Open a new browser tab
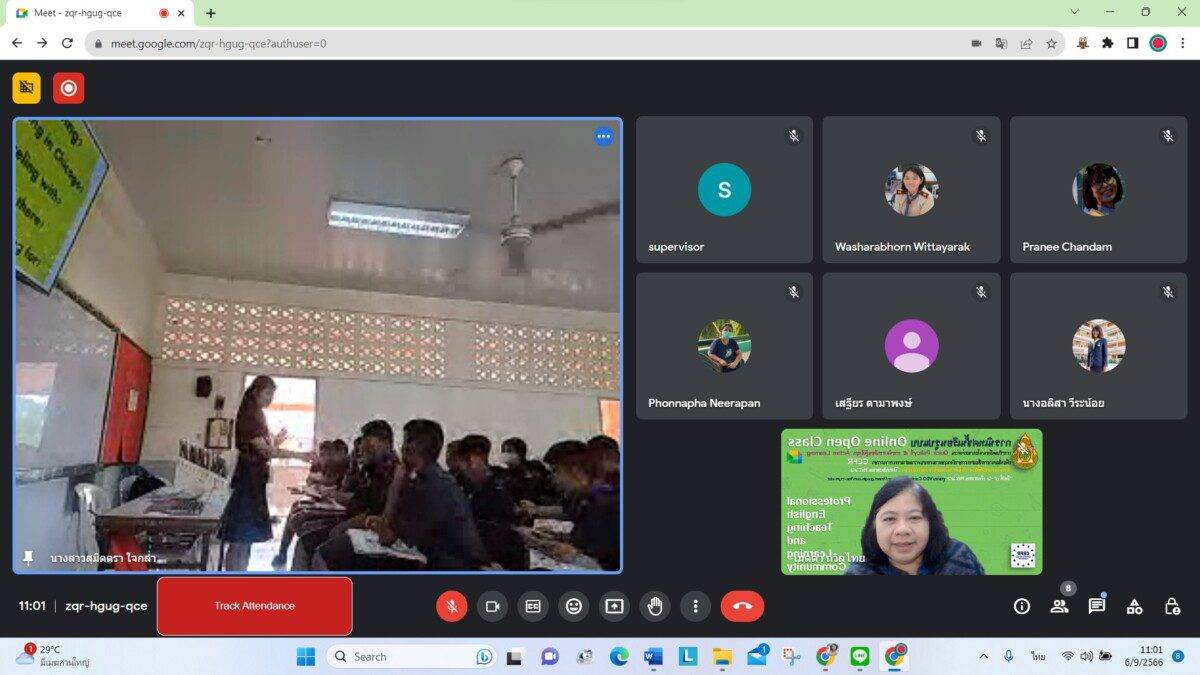The image size is (1200, 675). click(210, 13)
